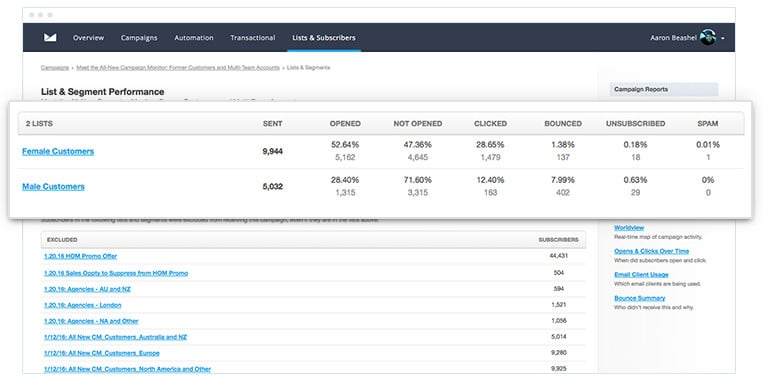Screen dimensions: 763x380
Task: Open 1.20.16 Agencies - NA and Other
Action: 91,321
